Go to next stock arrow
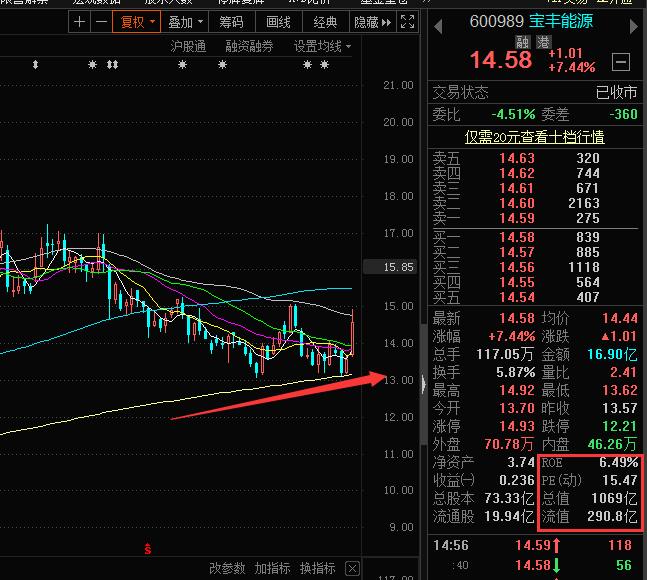Screen dimensions: 647x580 [634, 26]
